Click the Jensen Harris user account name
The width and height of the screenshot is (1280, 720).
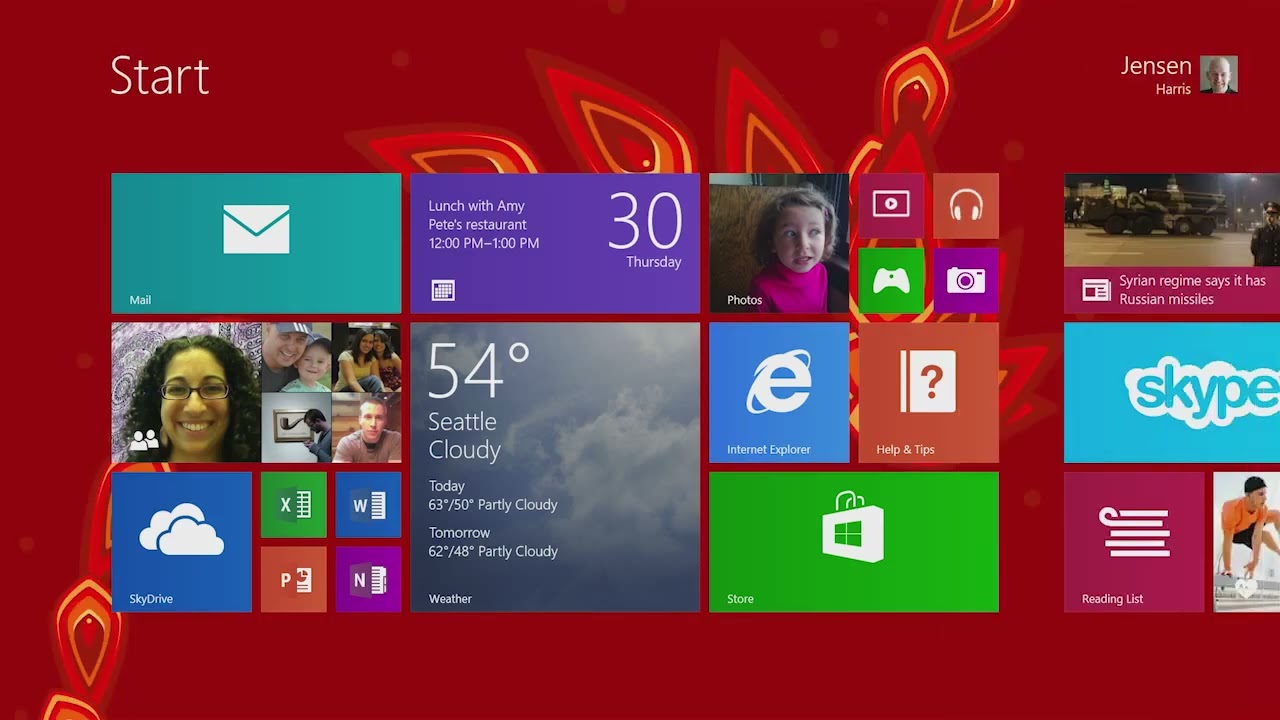pyautogui.click(x=1156, y=75)
